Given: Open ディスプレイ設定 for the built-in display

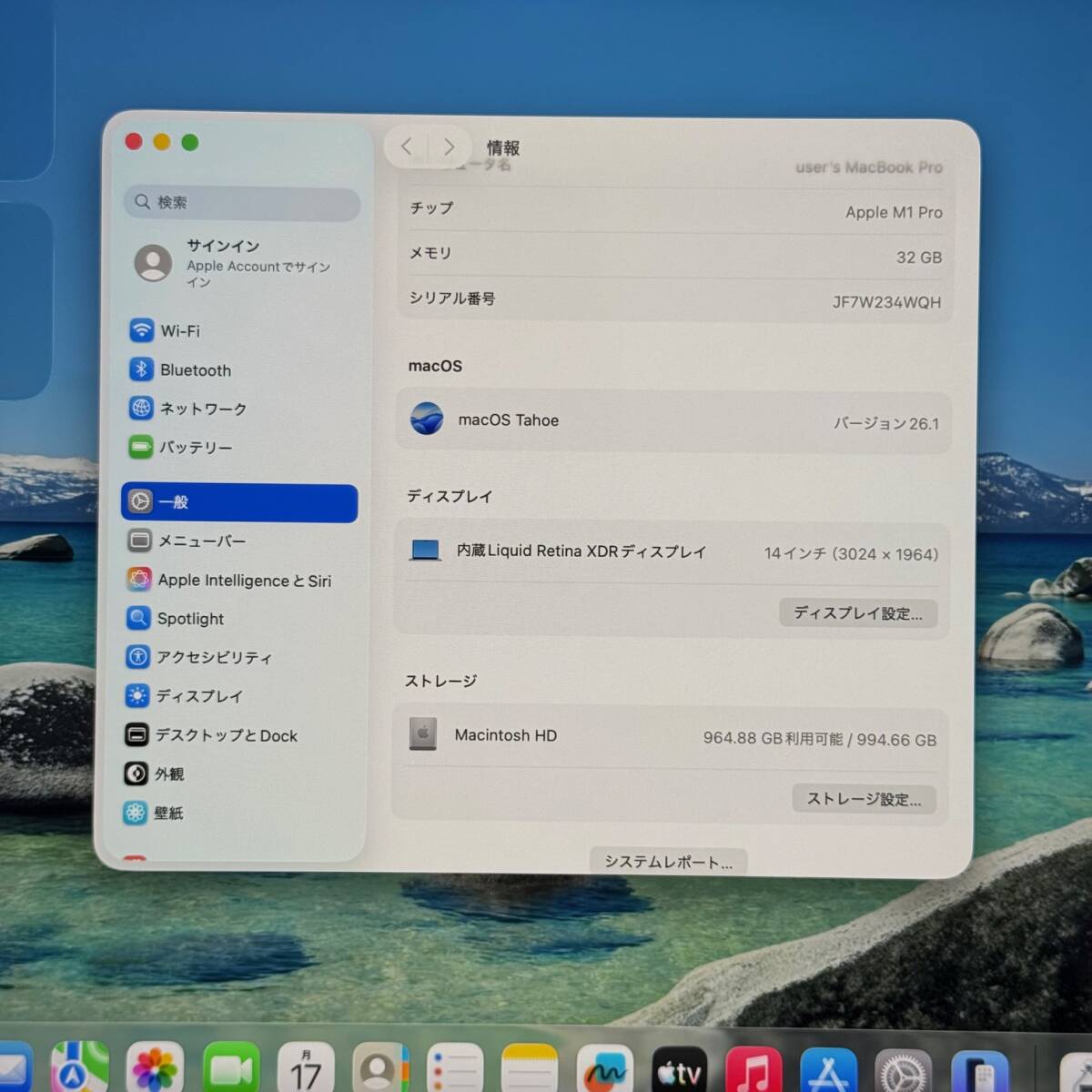Looking at the screenshot, I should pyautogui.click(x=857, y=613).
